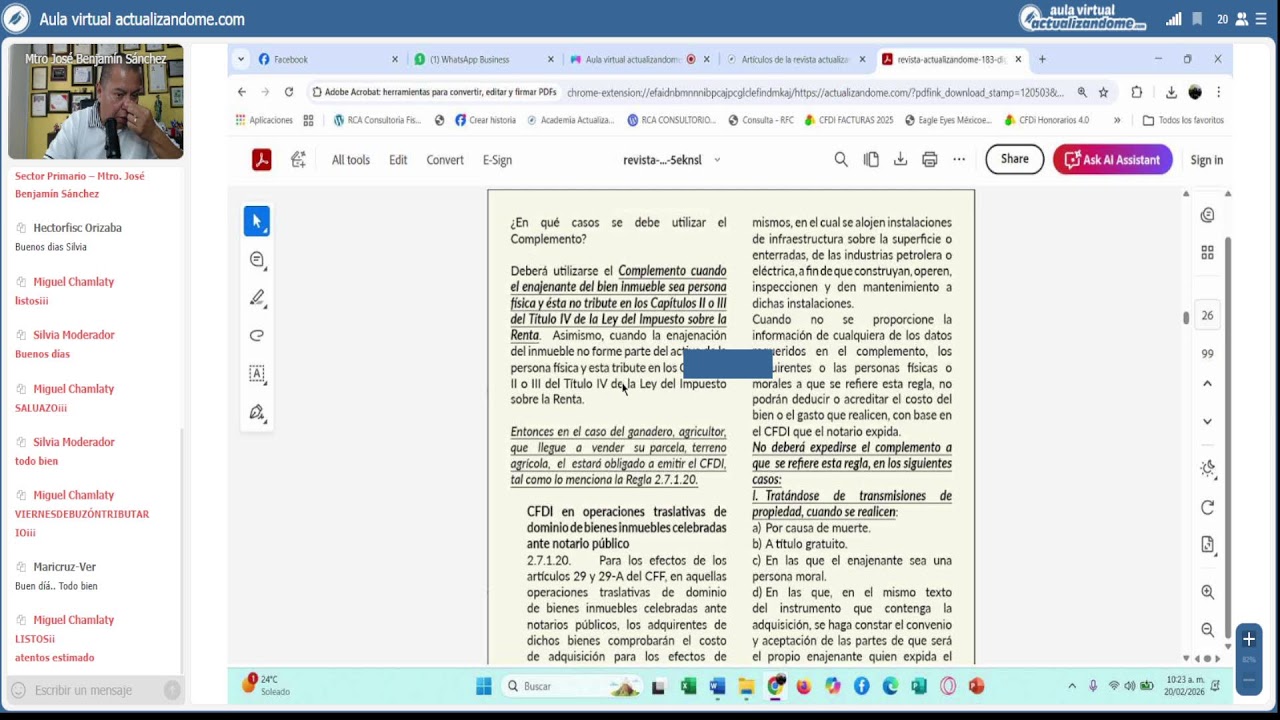Open Todos los favoritos folder
The image size is (1280, 720).
(x=1183, y=120)
